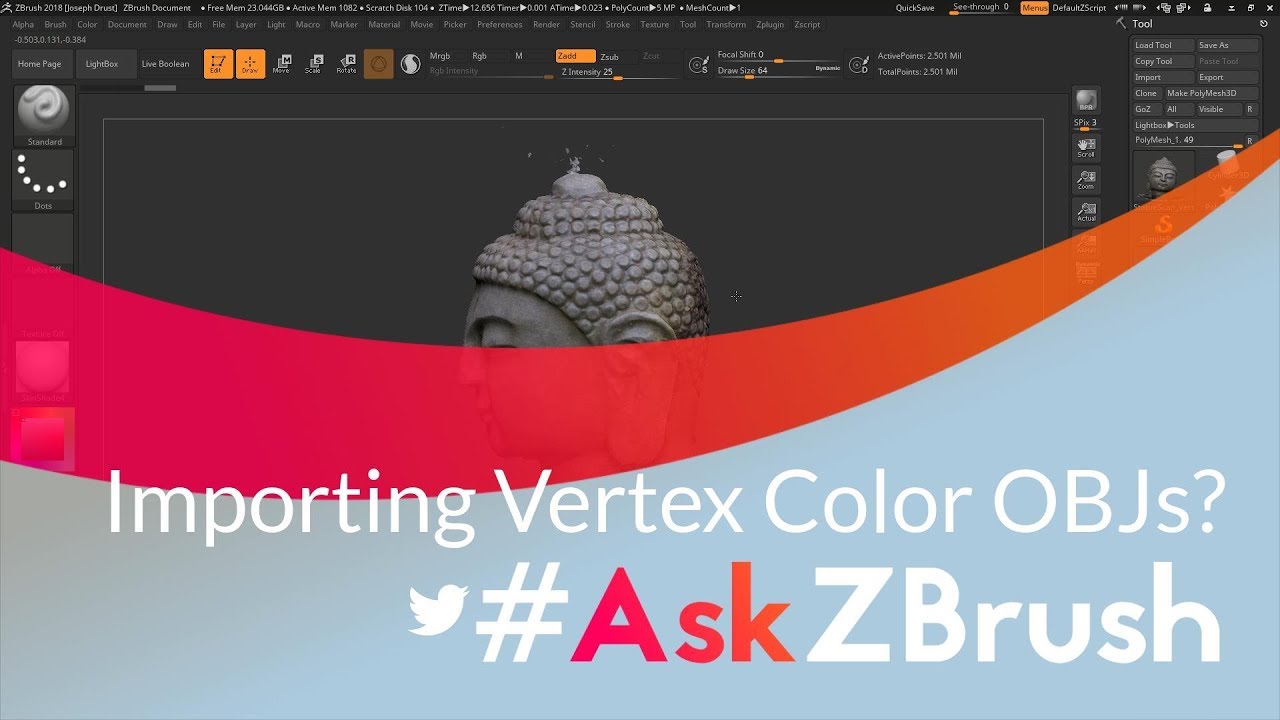The height and width of the screenshot is (720, 1280).
Task: Open the Material menu
Action: tap(384, 24)
